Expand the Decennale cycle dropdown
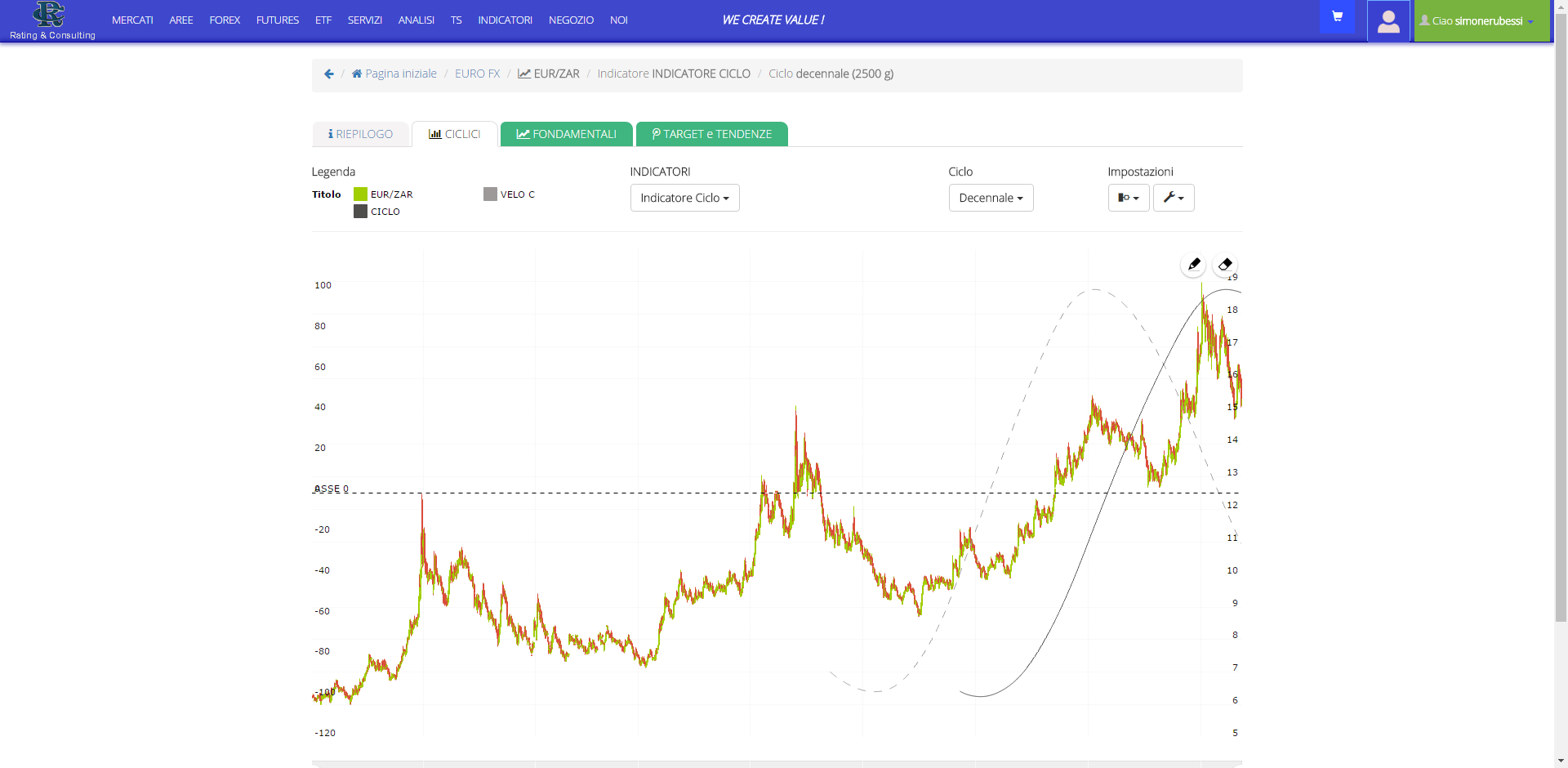 [x=991, y=198]
